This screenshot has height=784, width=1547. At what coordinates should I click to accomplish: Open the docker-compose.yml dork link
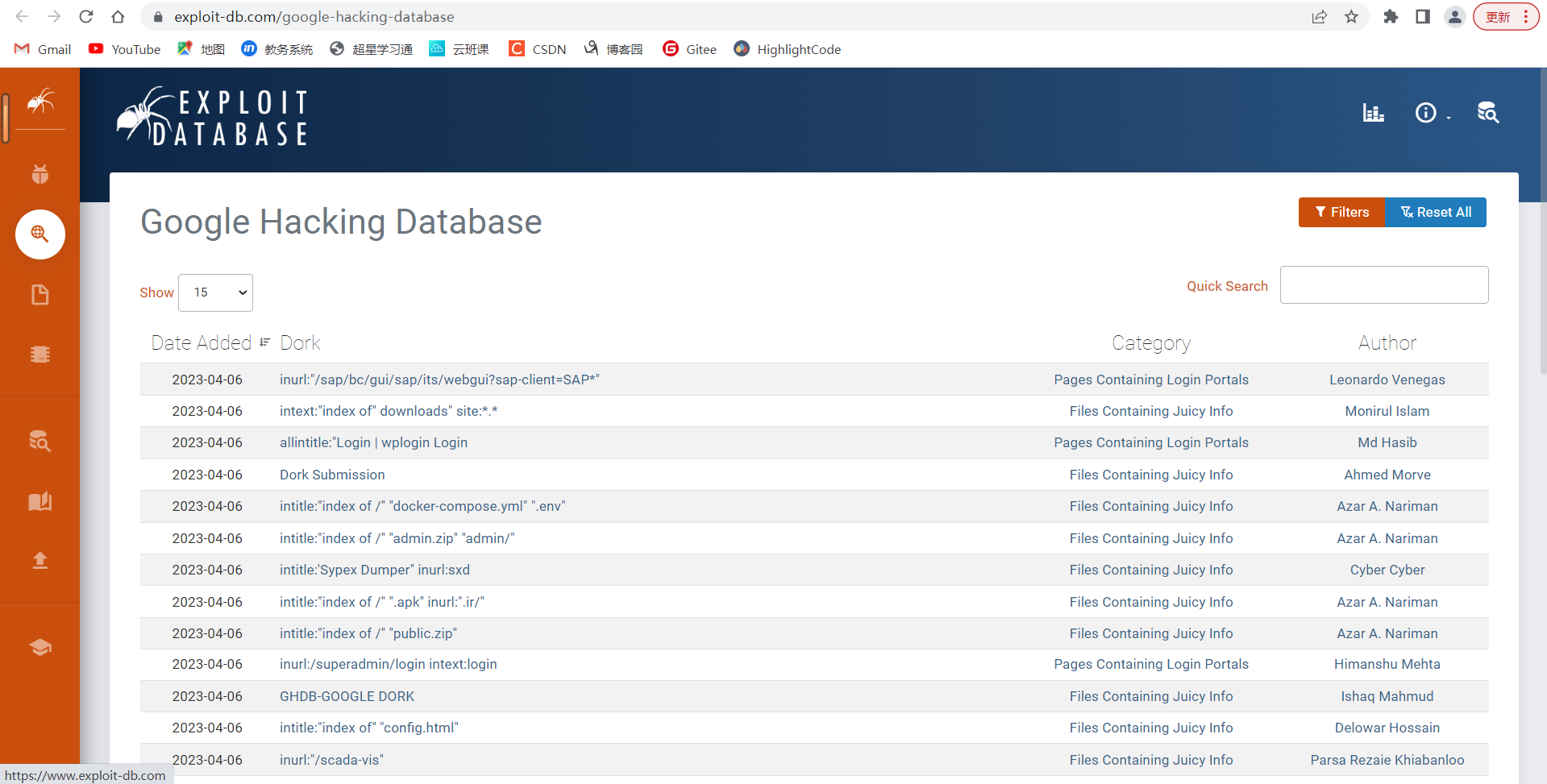point(422,507)
